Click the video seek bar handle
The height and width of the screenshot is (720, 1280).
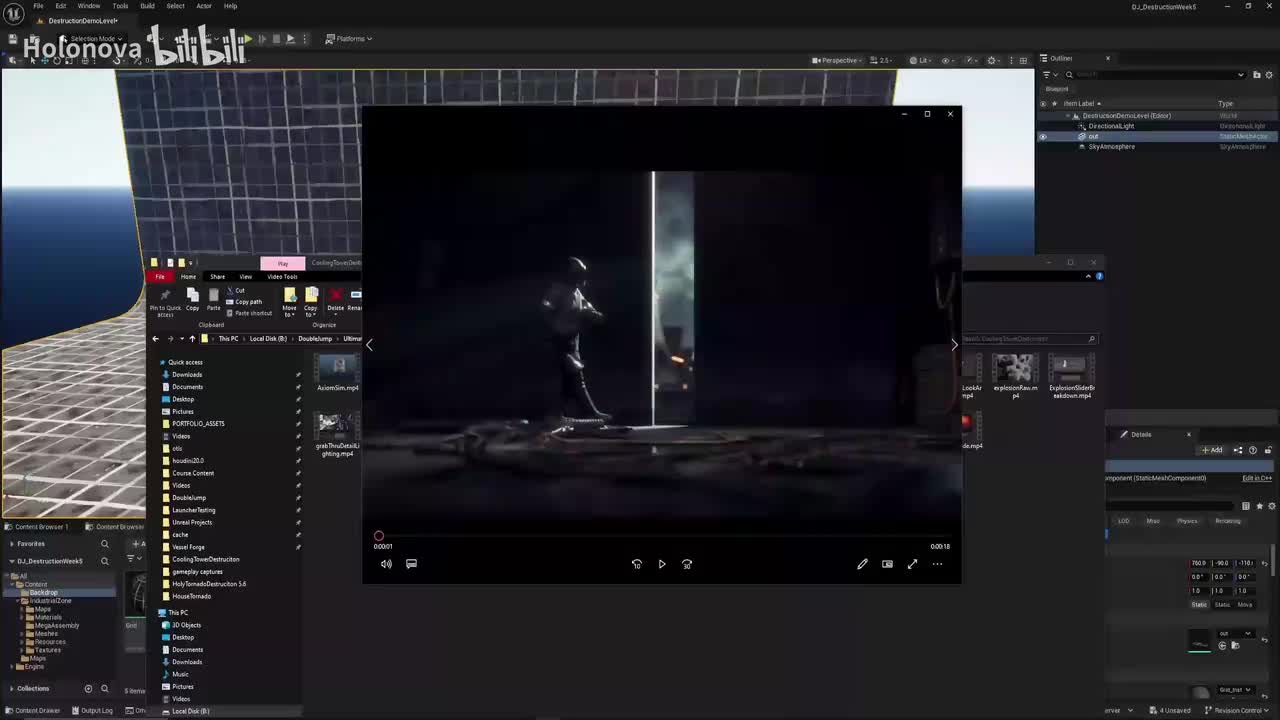click(x=379, y=536)
